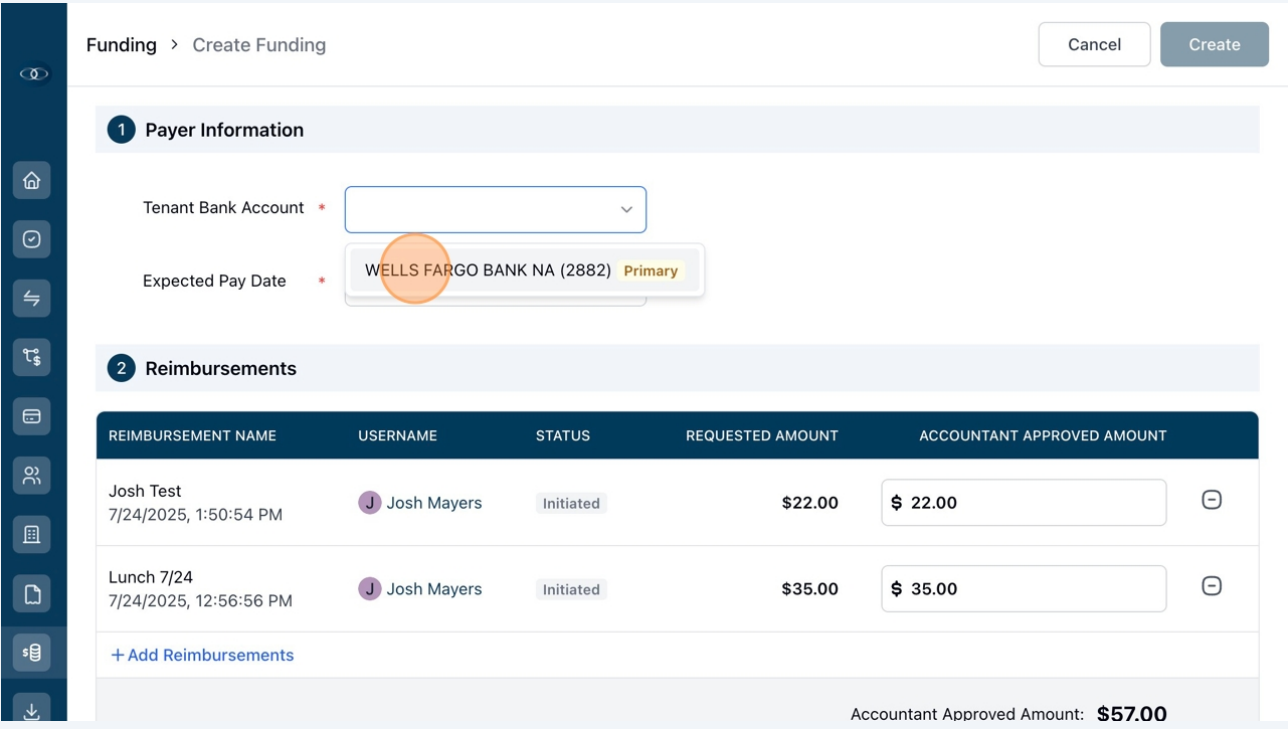Screen dimensions: 1288x729
Task: Open the download sidebar icon
Action: 32,708
